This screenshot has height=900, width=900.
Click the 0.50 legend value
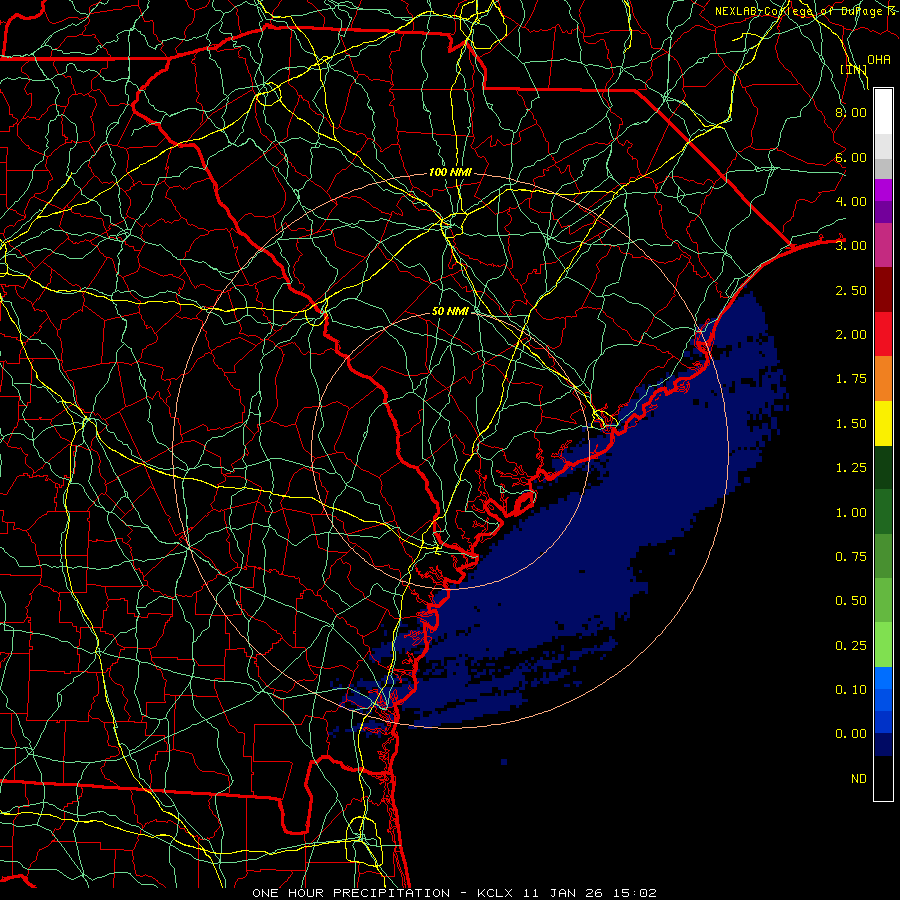(x=851, y=601)
